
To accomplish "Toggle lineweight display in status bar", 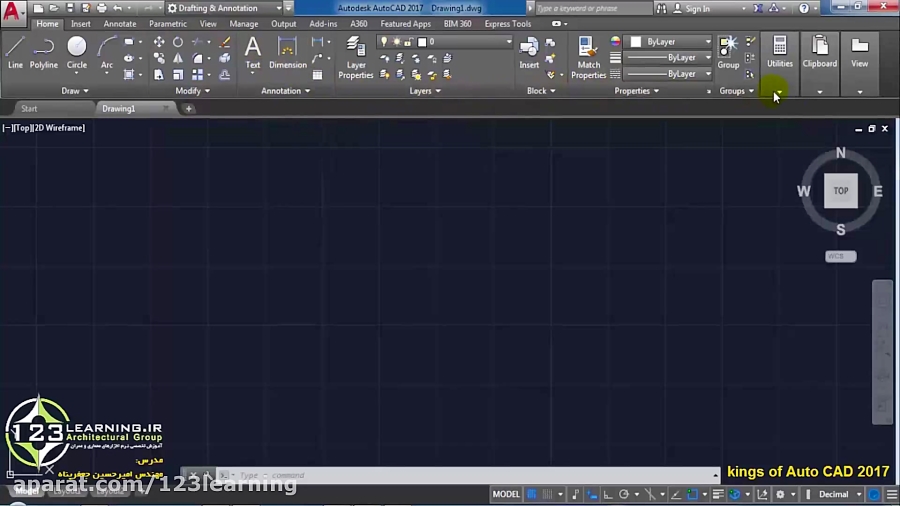I will click(x=718, y=494).
